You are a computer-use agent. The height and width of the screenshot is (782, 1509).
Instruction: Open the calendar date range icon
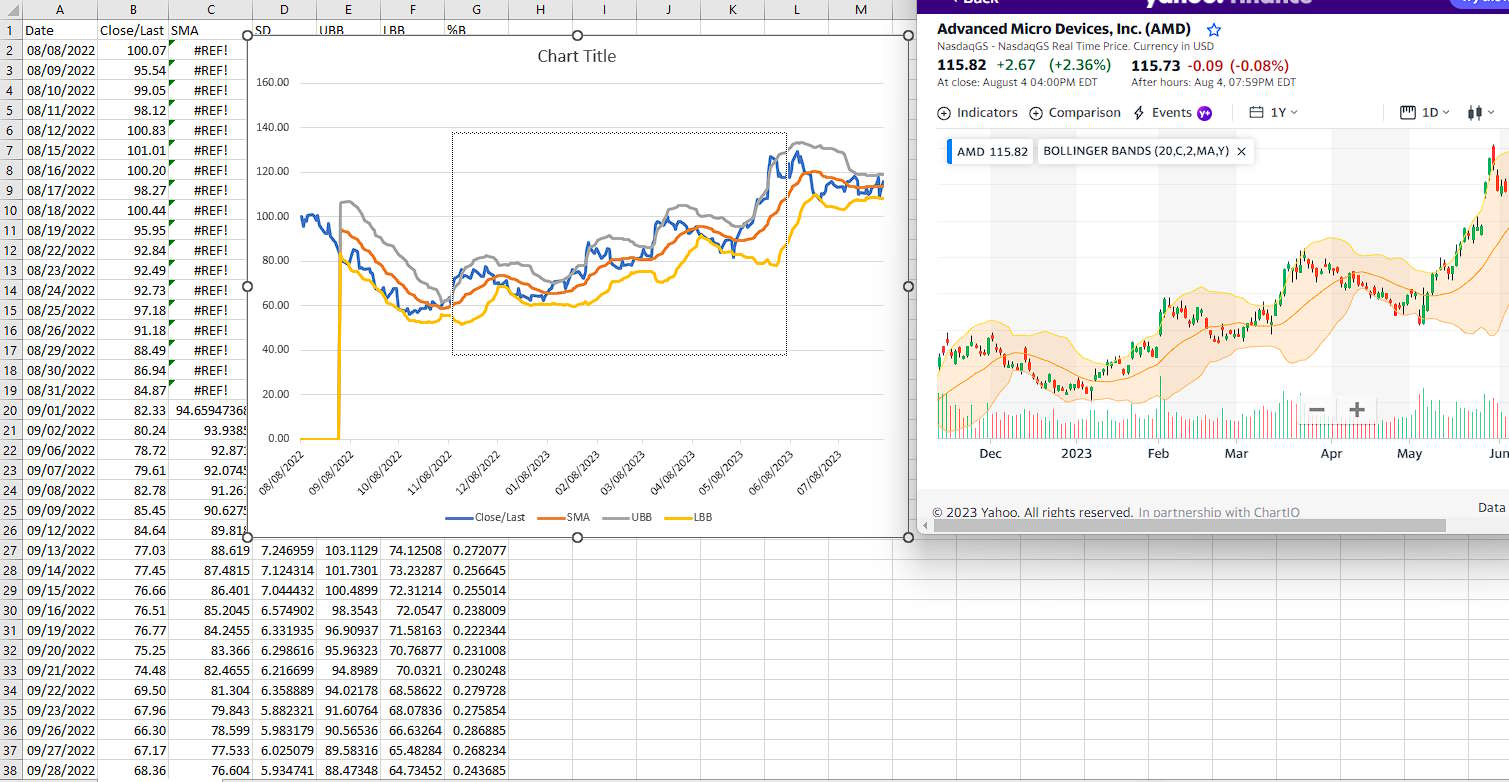1258,112
